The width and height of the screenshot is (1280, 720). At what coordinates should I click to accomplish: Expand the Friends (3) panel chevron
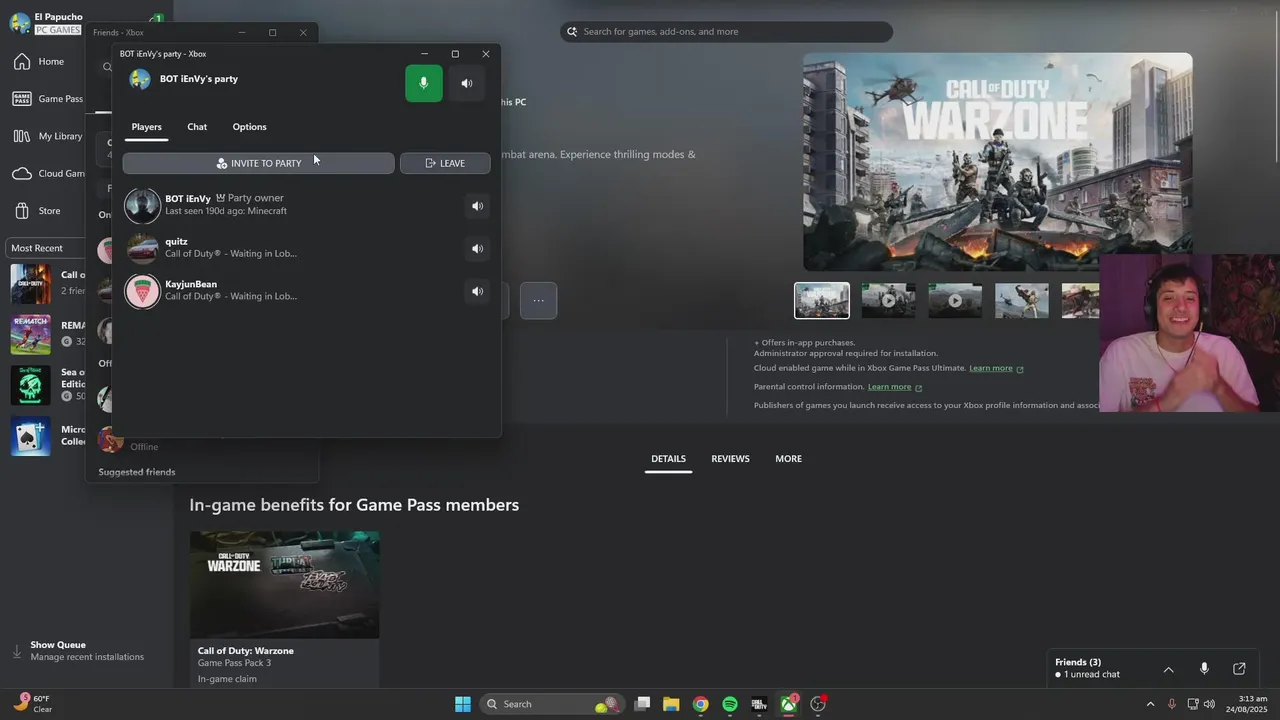tap(1168, 669)
